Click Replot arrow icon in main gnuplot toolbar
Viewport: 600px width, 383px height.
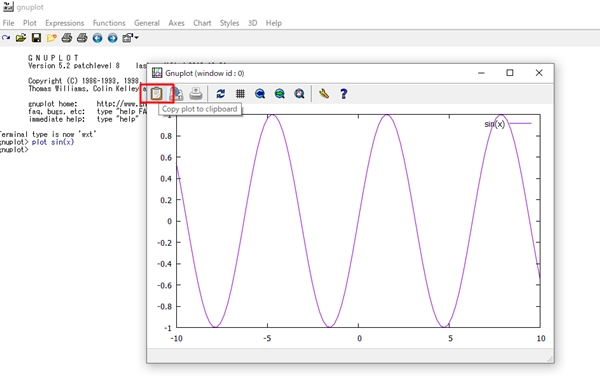[x=6, y=38]
